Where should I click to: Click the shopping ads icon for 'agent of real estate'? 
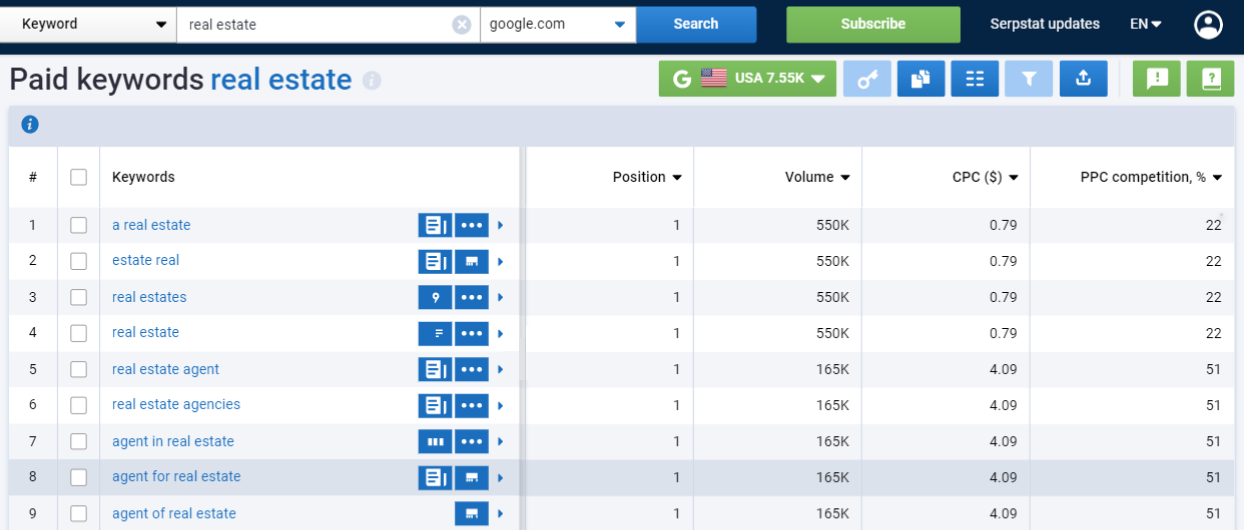[472, 513]
